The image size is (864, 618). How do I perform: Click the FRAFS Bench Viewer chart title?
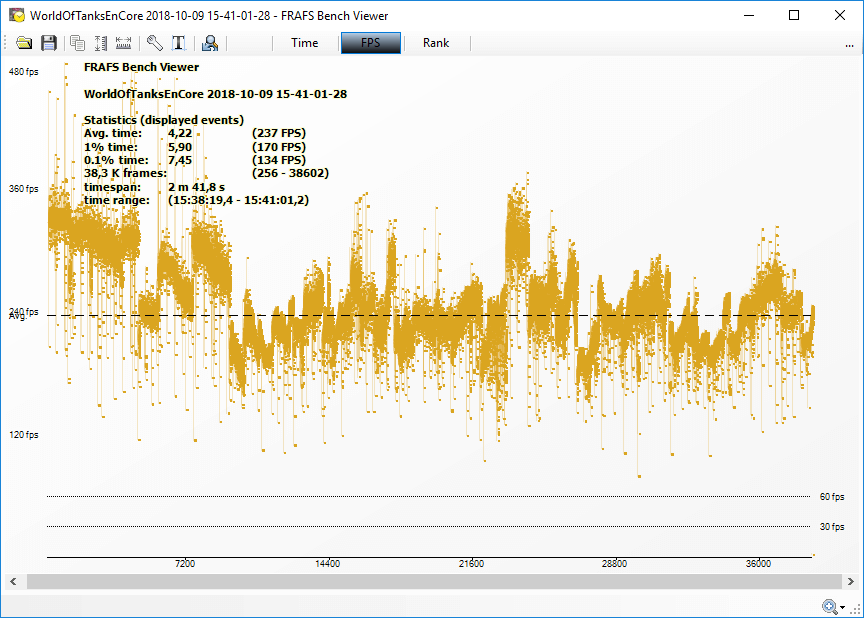(141, 67)
